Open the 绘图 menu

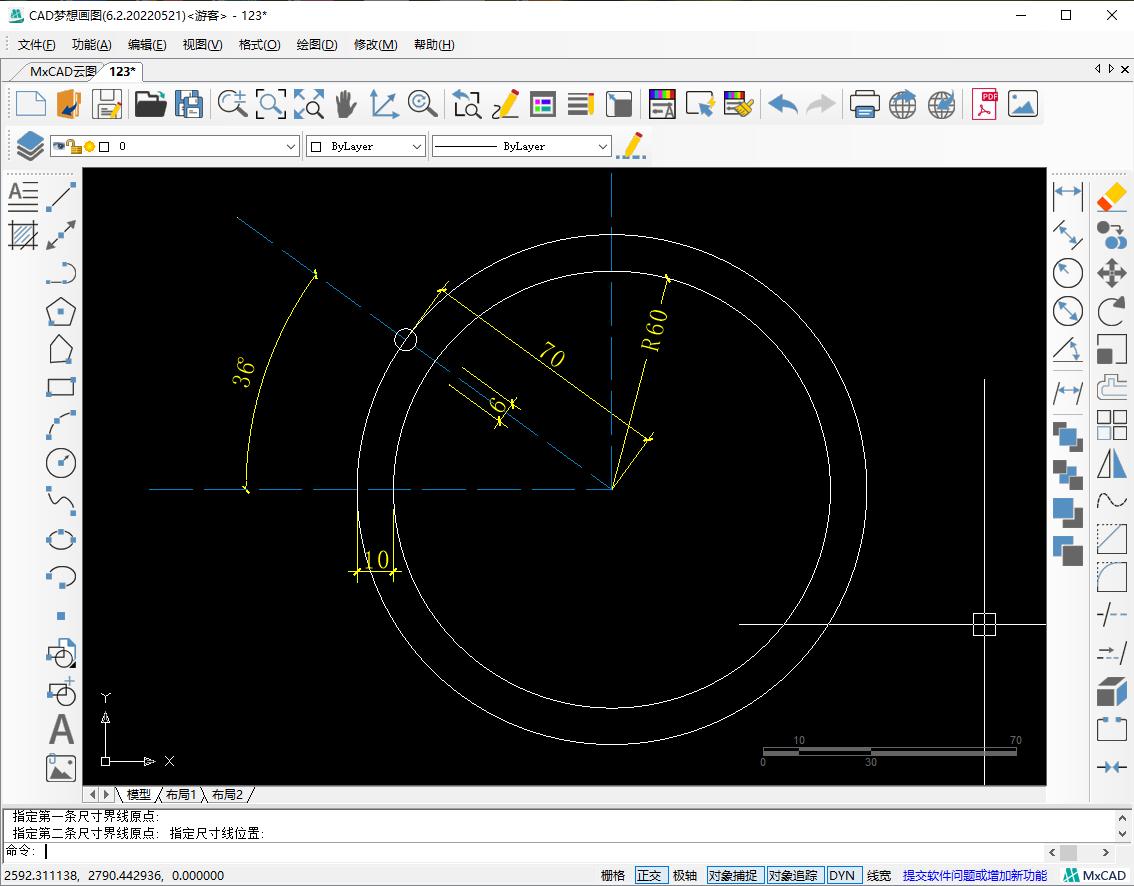click(316, 44)
